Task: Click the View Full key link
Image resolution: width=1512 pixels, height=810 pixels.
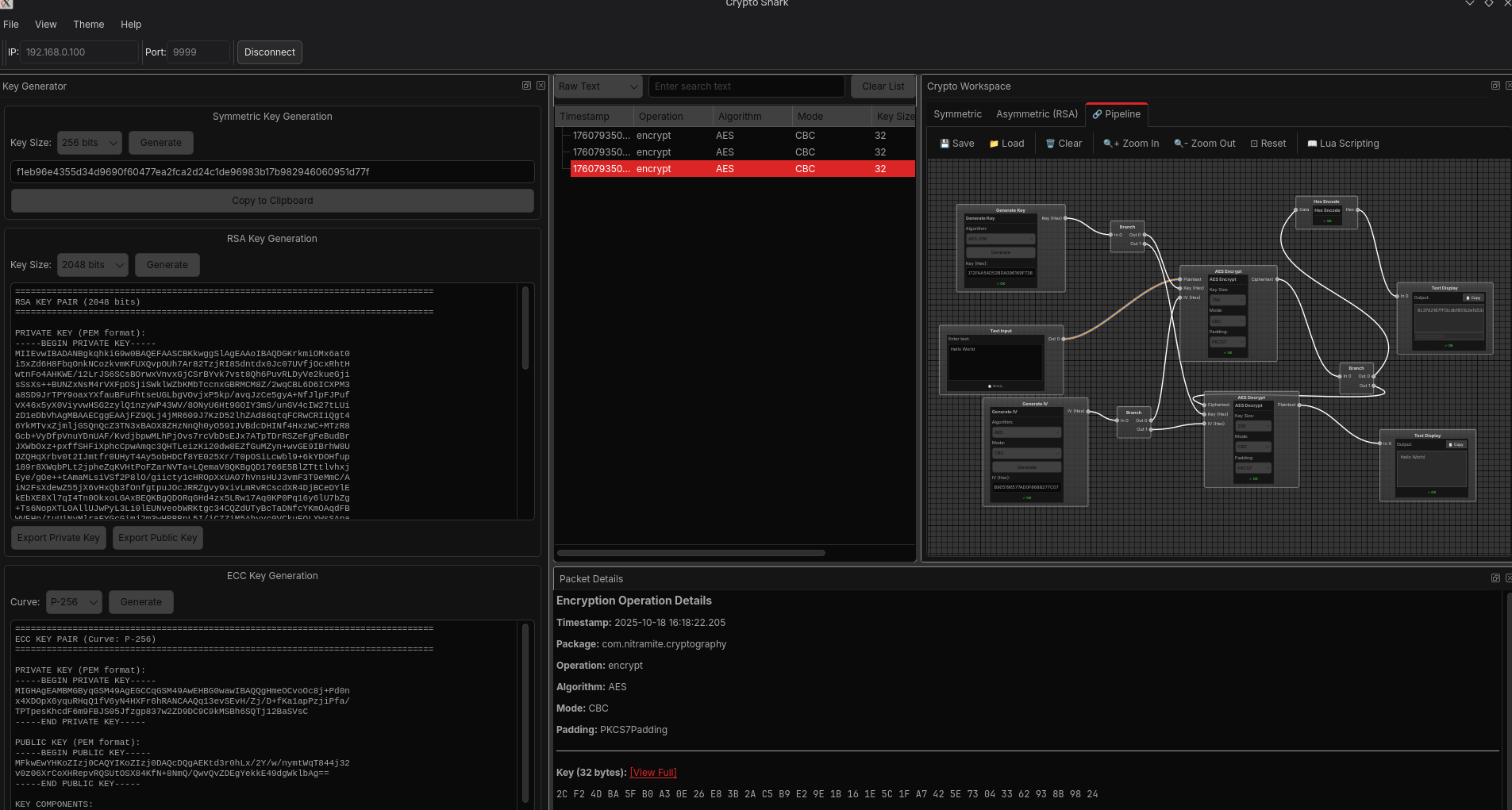Action: pyautogui.click(x=652, y=772)
